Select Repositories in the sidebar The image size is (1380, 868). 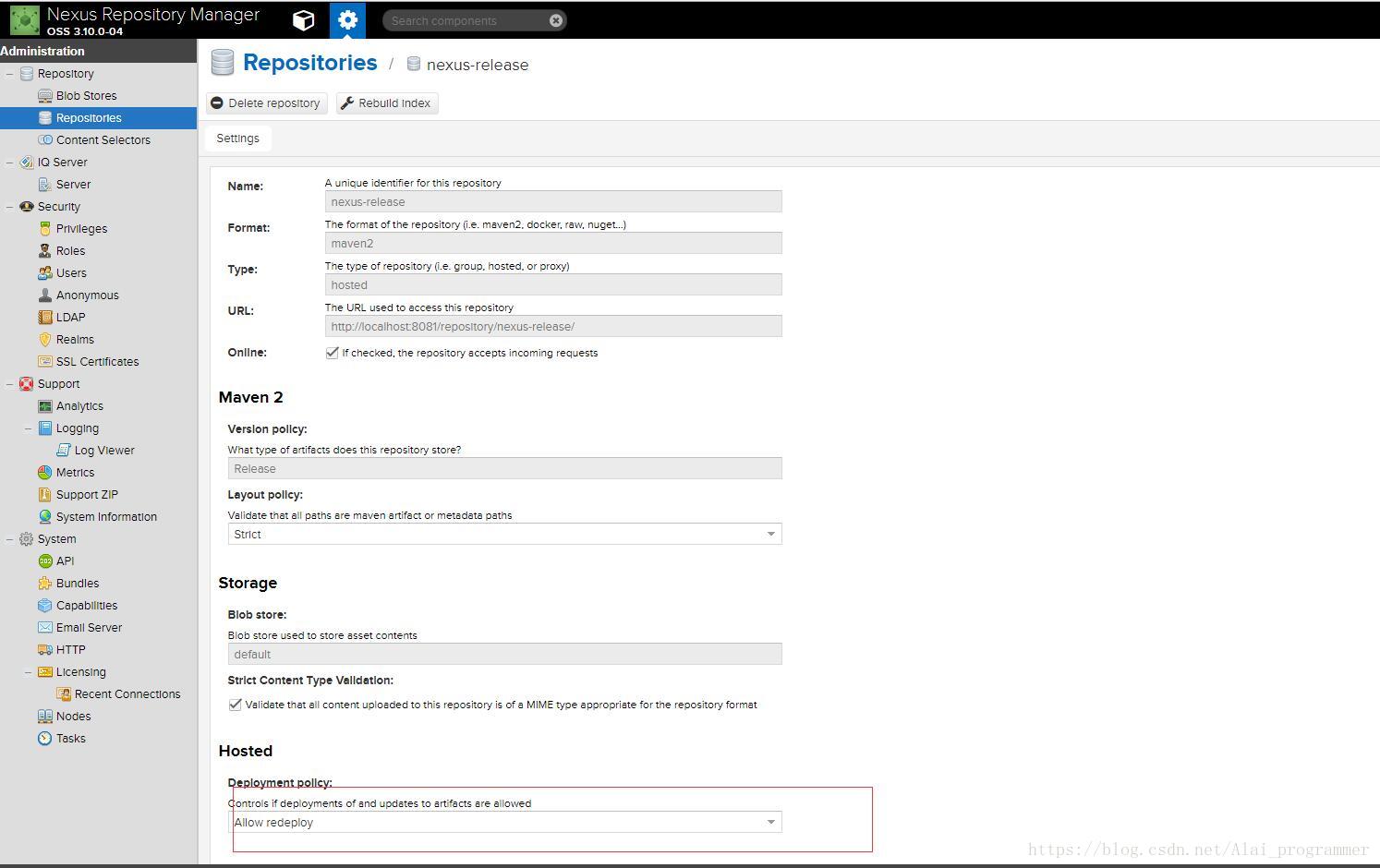pos(98,118)
